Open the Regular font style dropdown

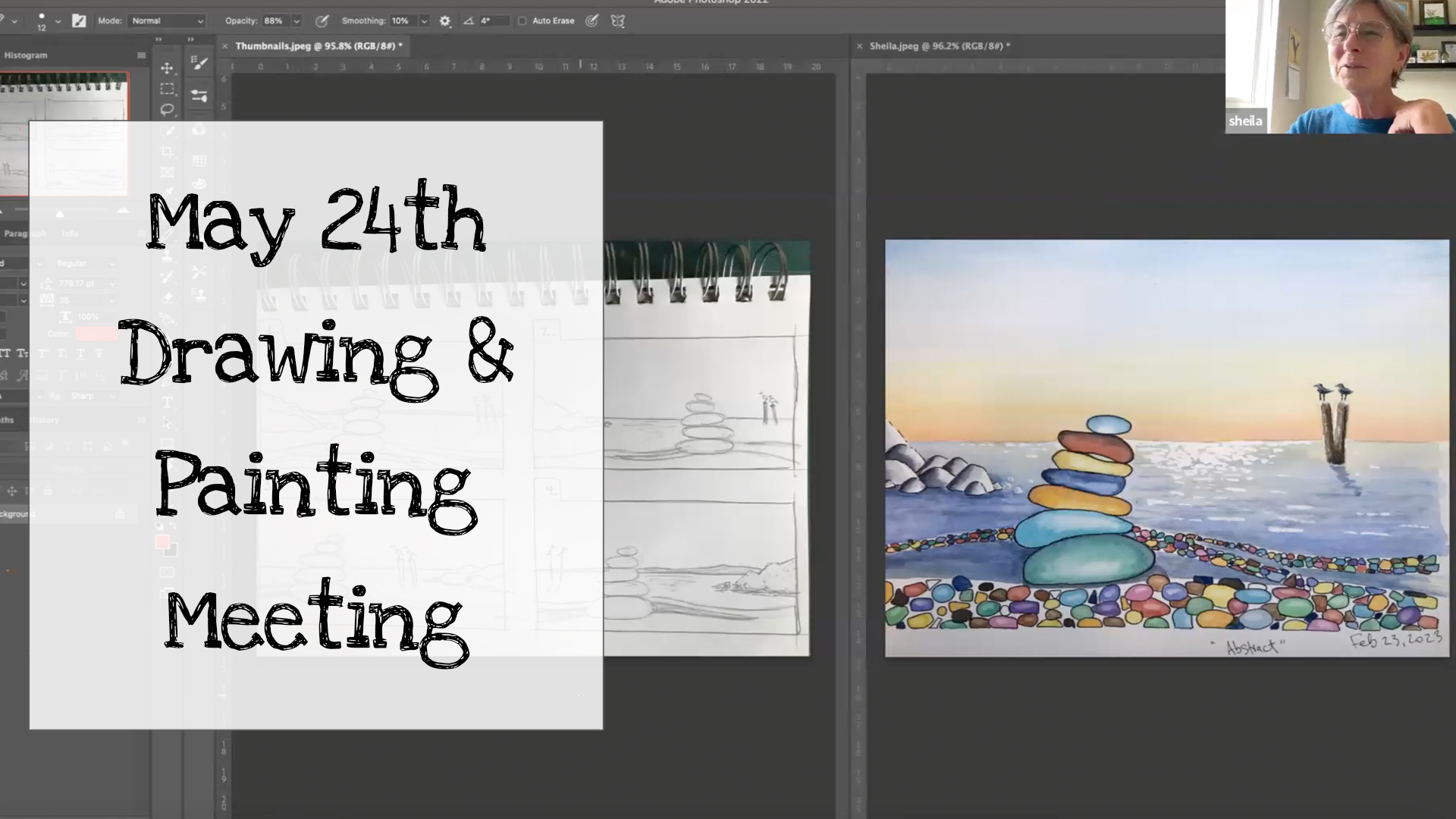(x=85, y=263)
